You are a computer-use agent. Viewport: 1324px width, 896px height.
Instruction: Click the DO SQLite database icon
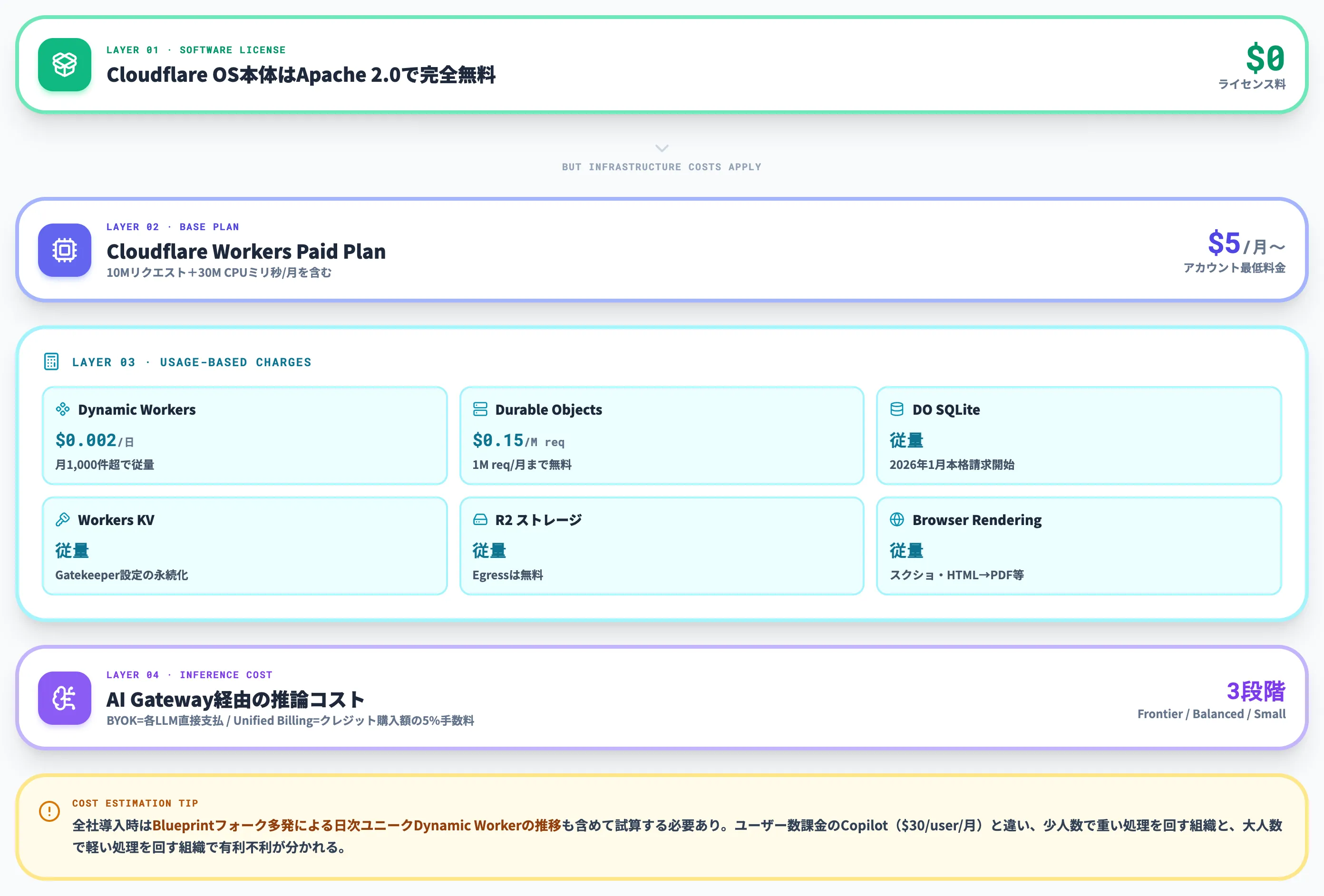tap(897, 409)
